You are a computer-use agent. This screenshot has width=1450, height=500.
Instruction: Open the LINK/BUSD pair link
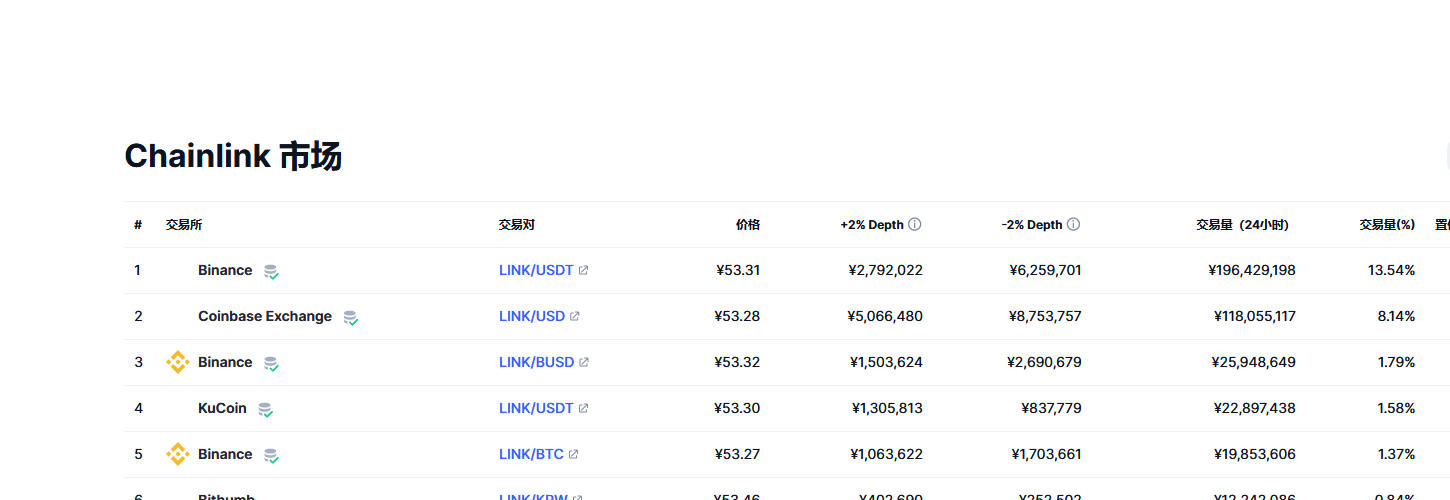536,362
